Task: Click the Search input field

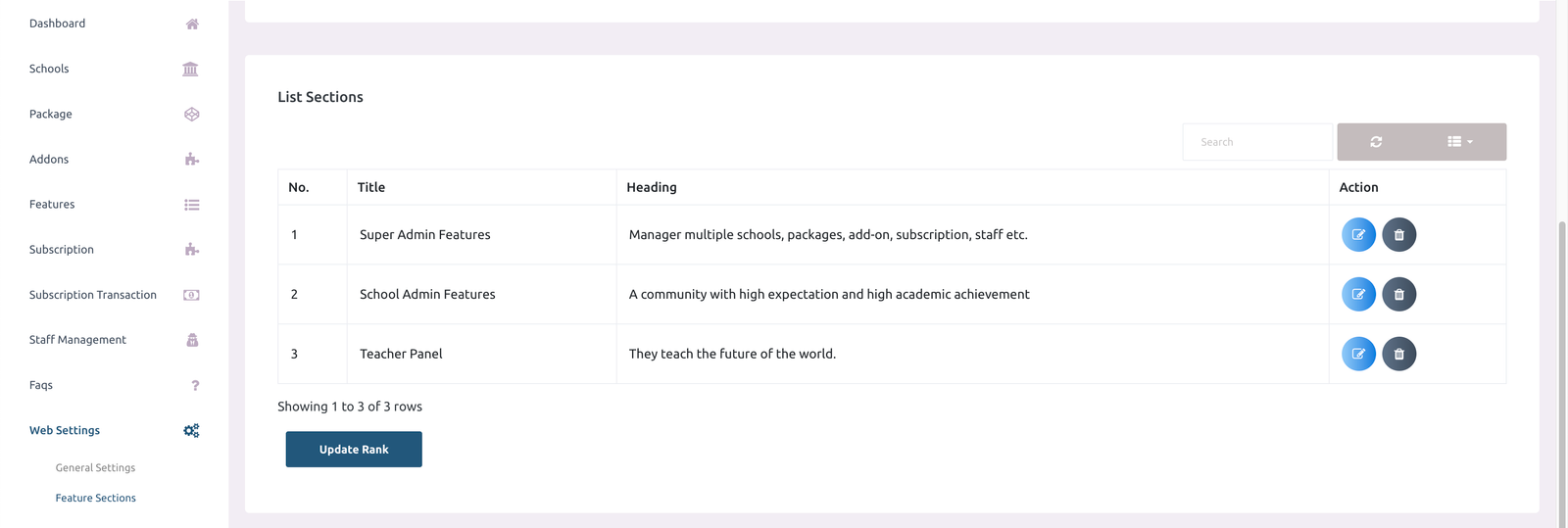Action: click(x=1257, y=142)
